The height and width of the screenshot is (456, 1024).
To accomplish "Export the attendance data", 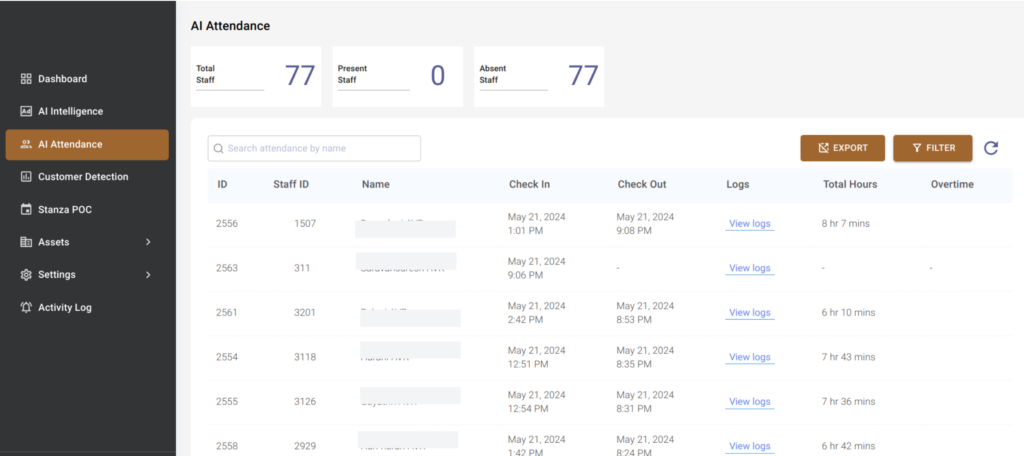I will tap(842, 148).
